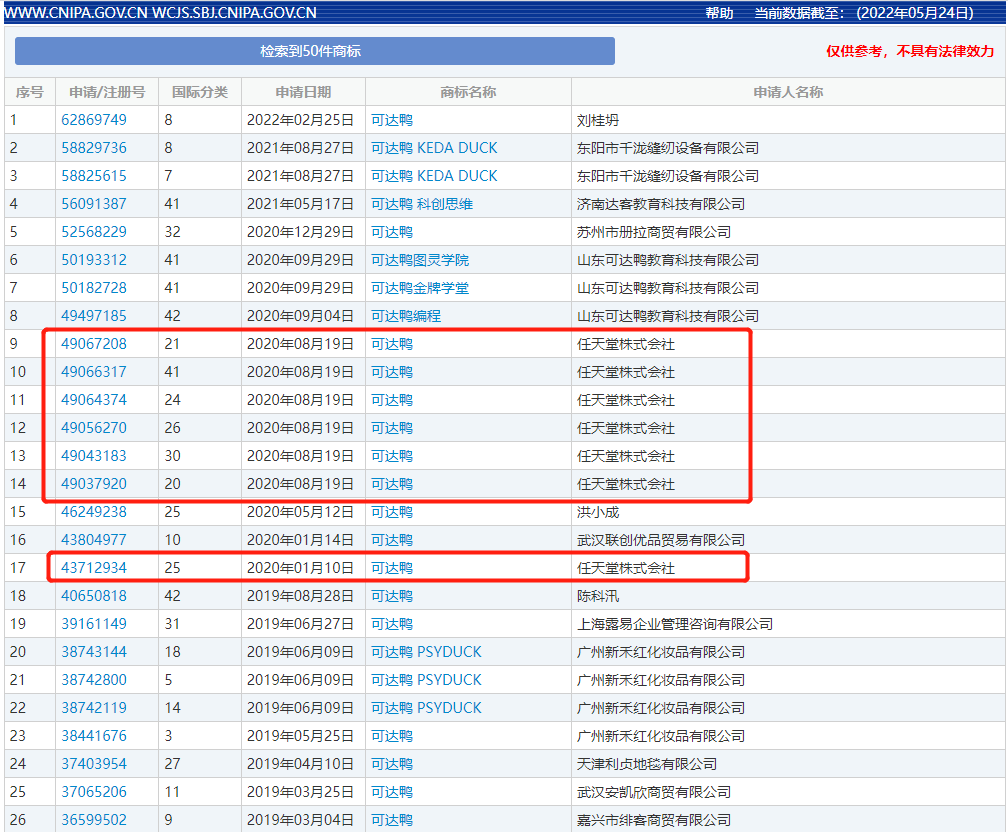The image size is (1008, 832).
Task: Open registration number 38742119
Action: [x=94, y=708]
